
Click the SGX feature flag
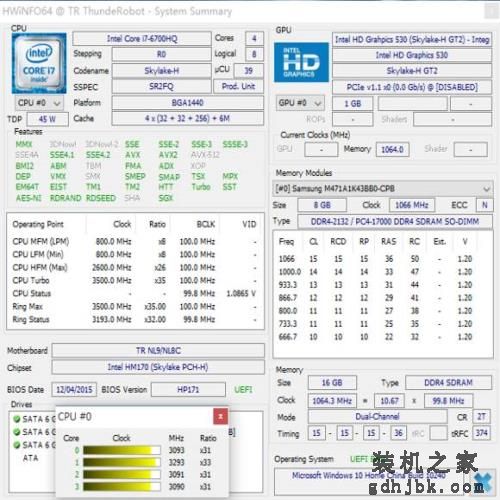(x=166, y=198)
